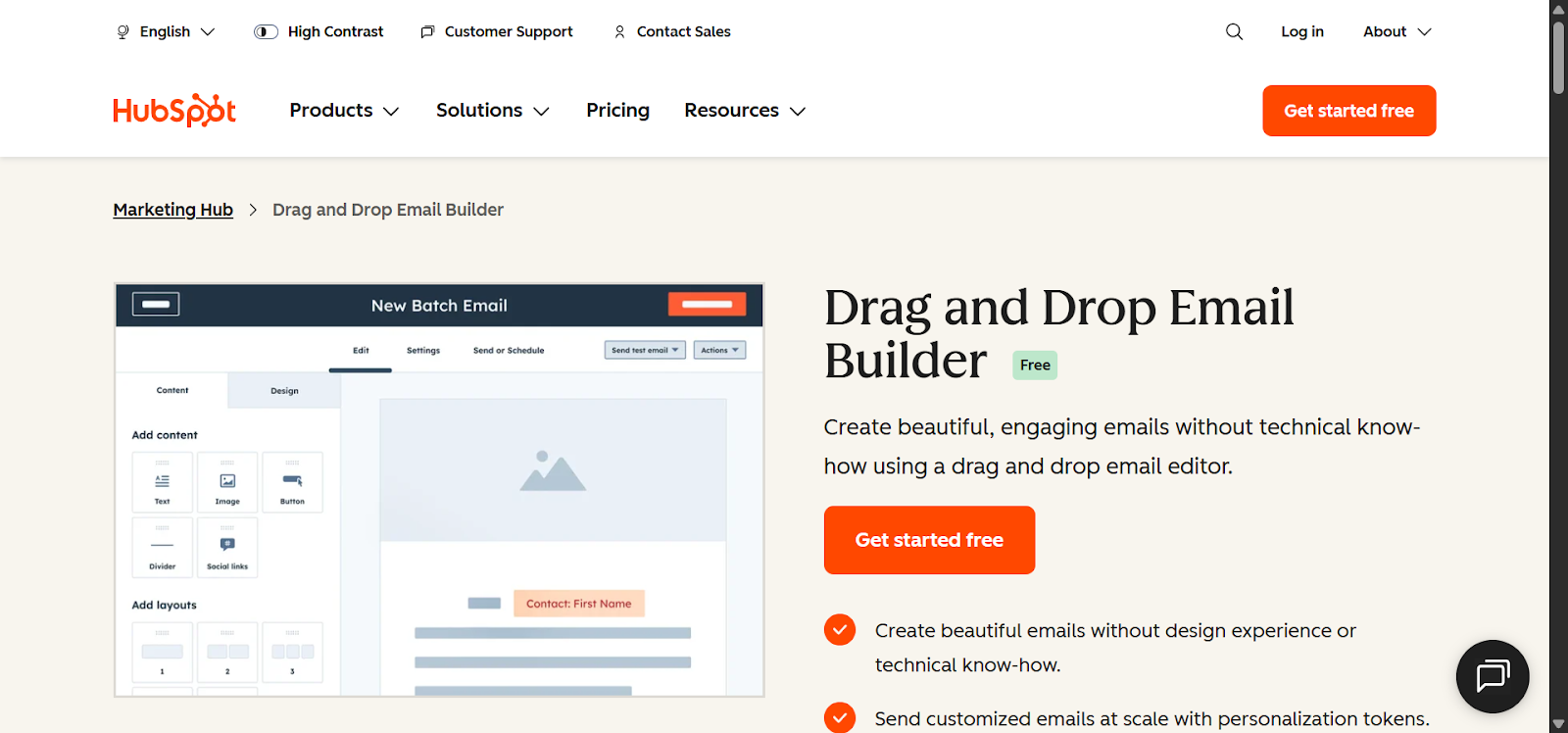Viewport: 1568px width, 733px height.
Task: Expand the Solutions menu
Action: pos(493,111)
